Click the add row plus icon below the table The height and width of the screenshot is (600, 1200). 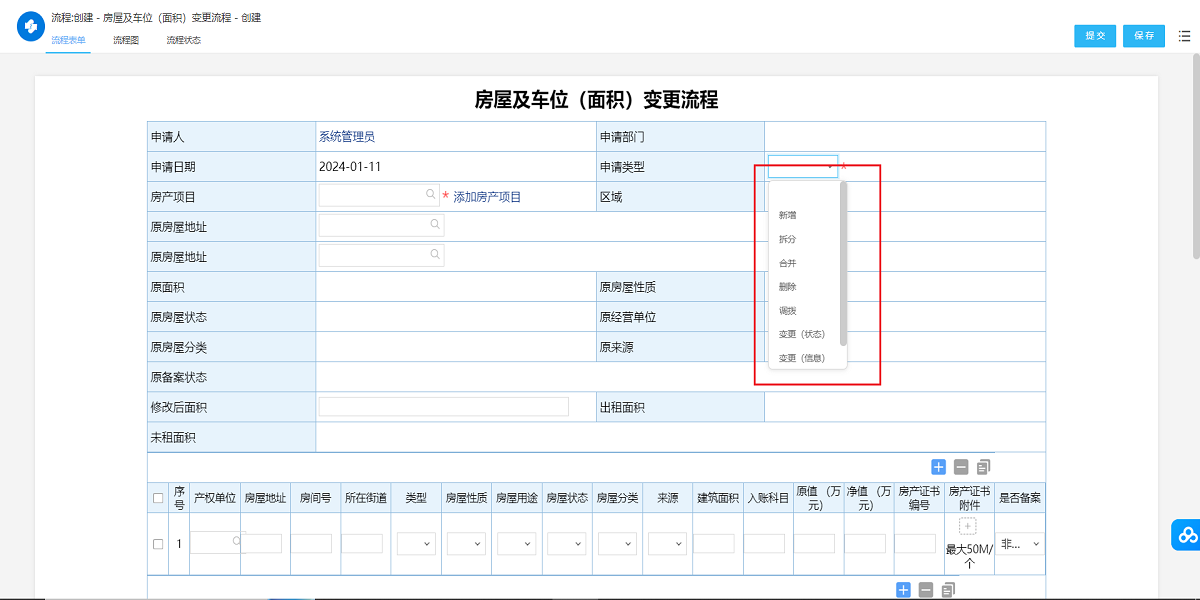pos(903,591)
